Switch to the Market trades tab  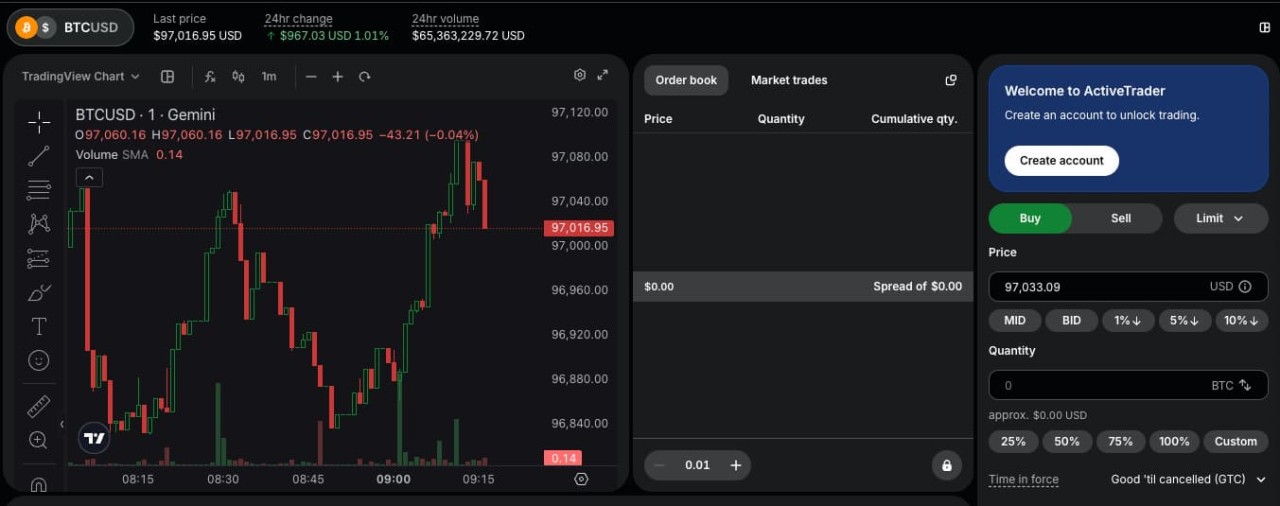click(789, 80)
